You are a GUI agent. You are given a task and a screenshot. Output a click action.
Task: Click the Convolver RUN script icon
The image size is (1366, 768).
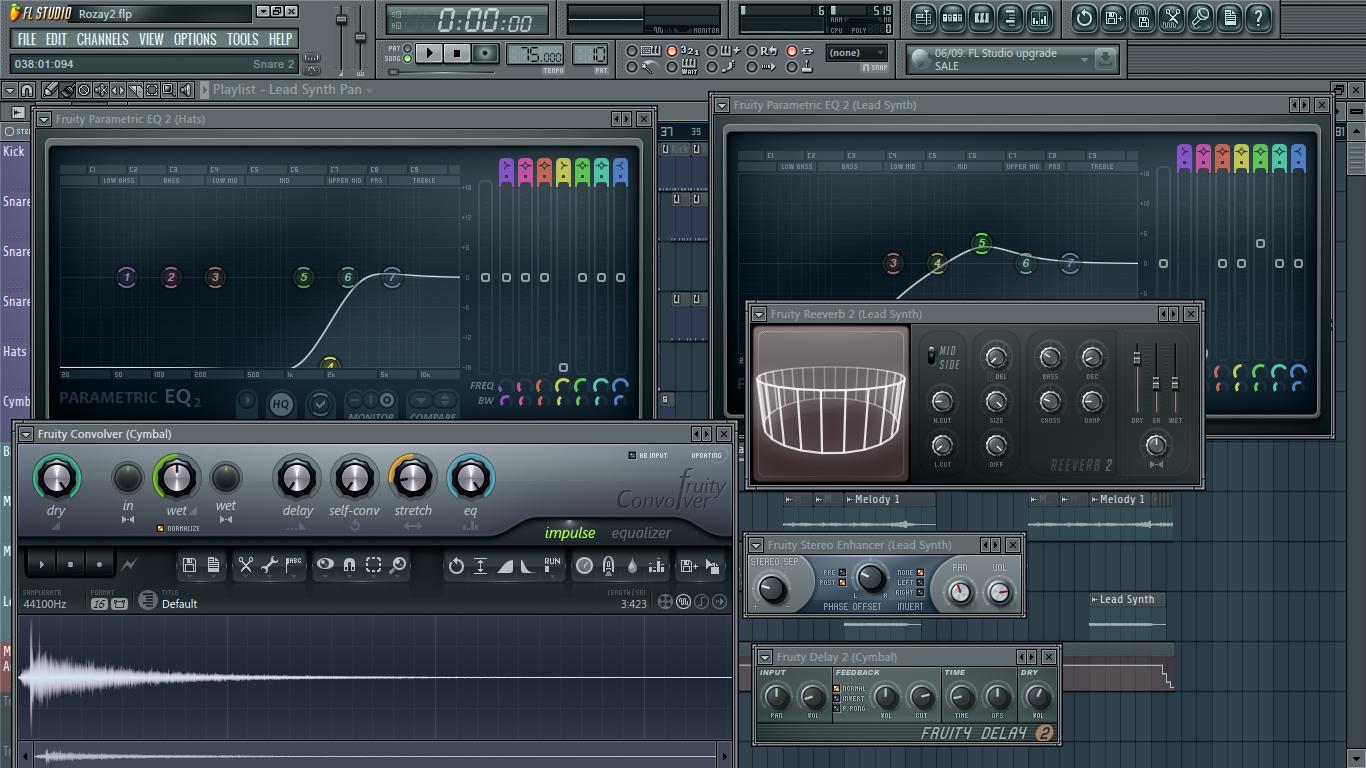pos(552,564)
